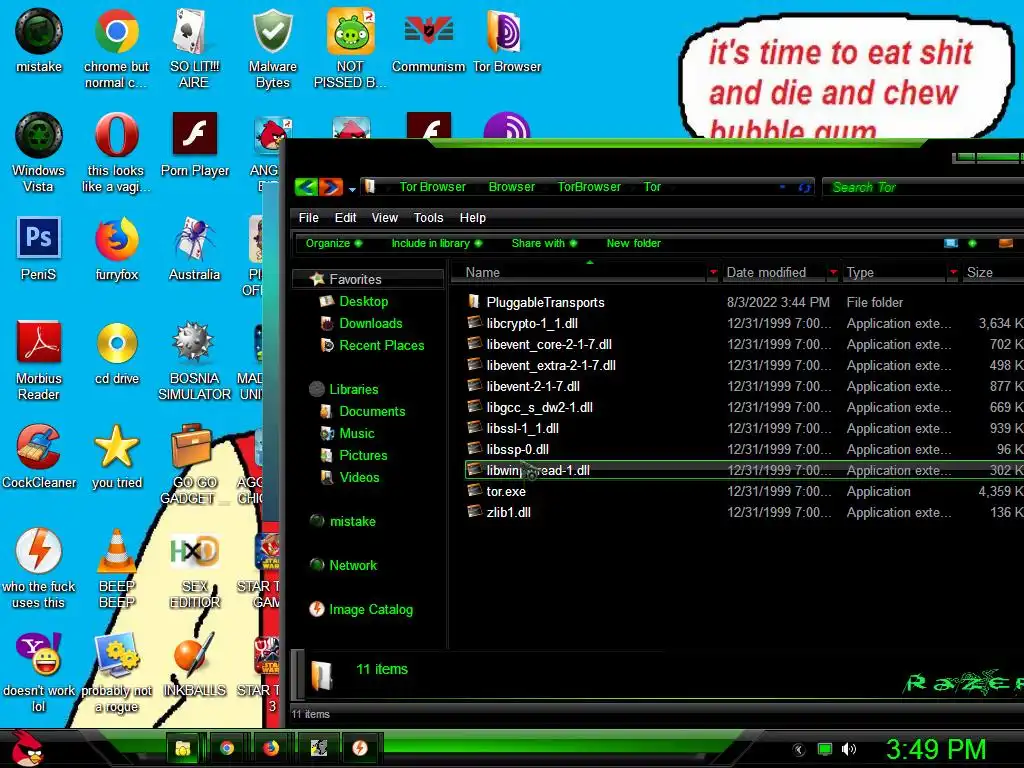Launch the Tor Browser desktop shortcut
This screenshot has height=768, width=1024.
point(507,41)
